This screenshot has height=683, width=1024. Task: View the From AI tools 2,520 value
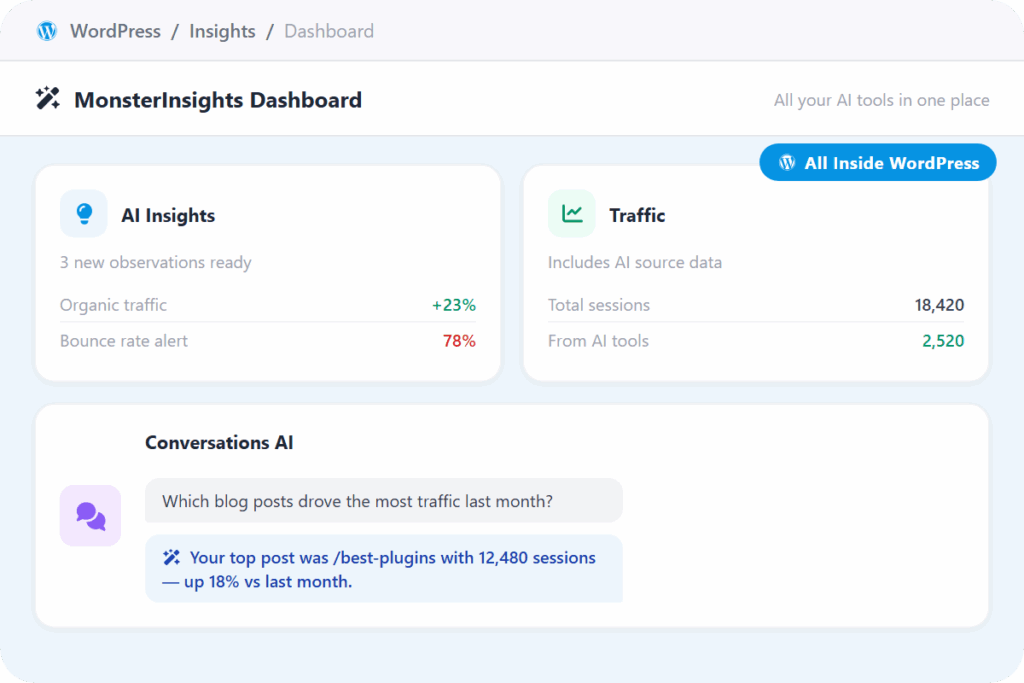(942, 341)
